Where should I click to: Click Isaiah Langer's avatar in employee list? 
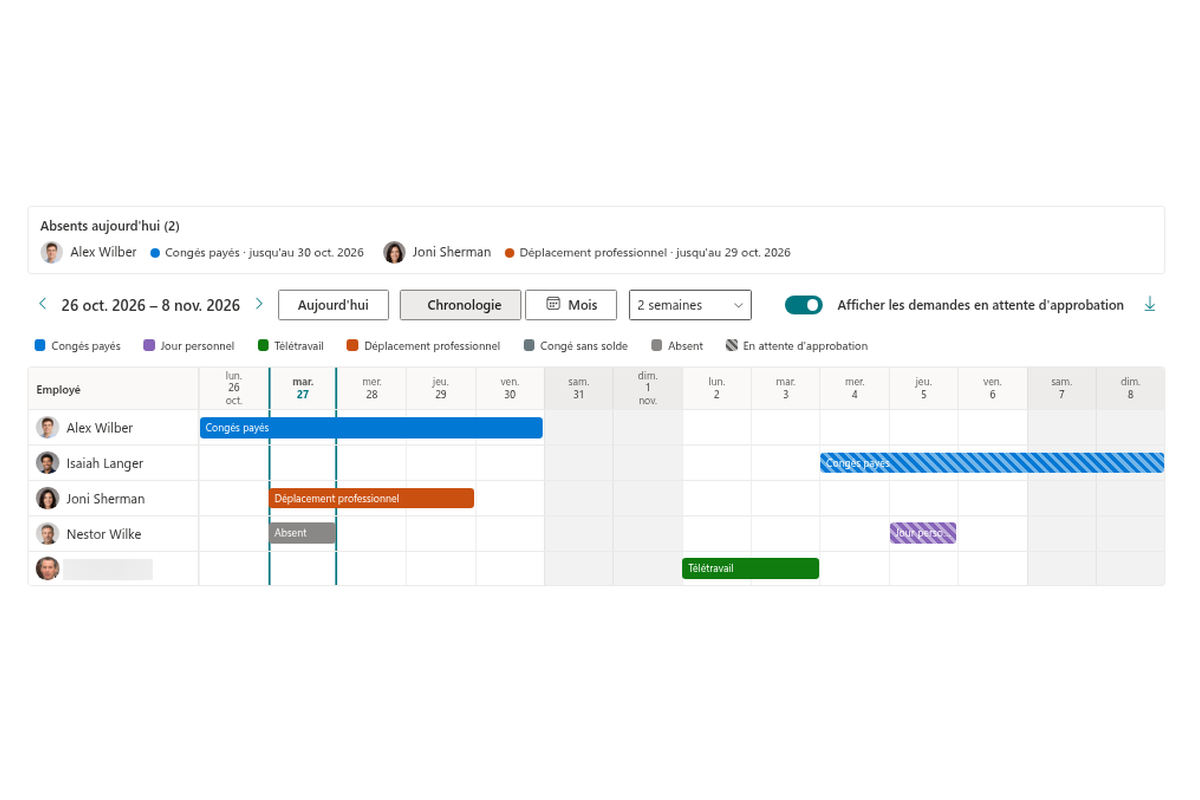click(48, 463)
